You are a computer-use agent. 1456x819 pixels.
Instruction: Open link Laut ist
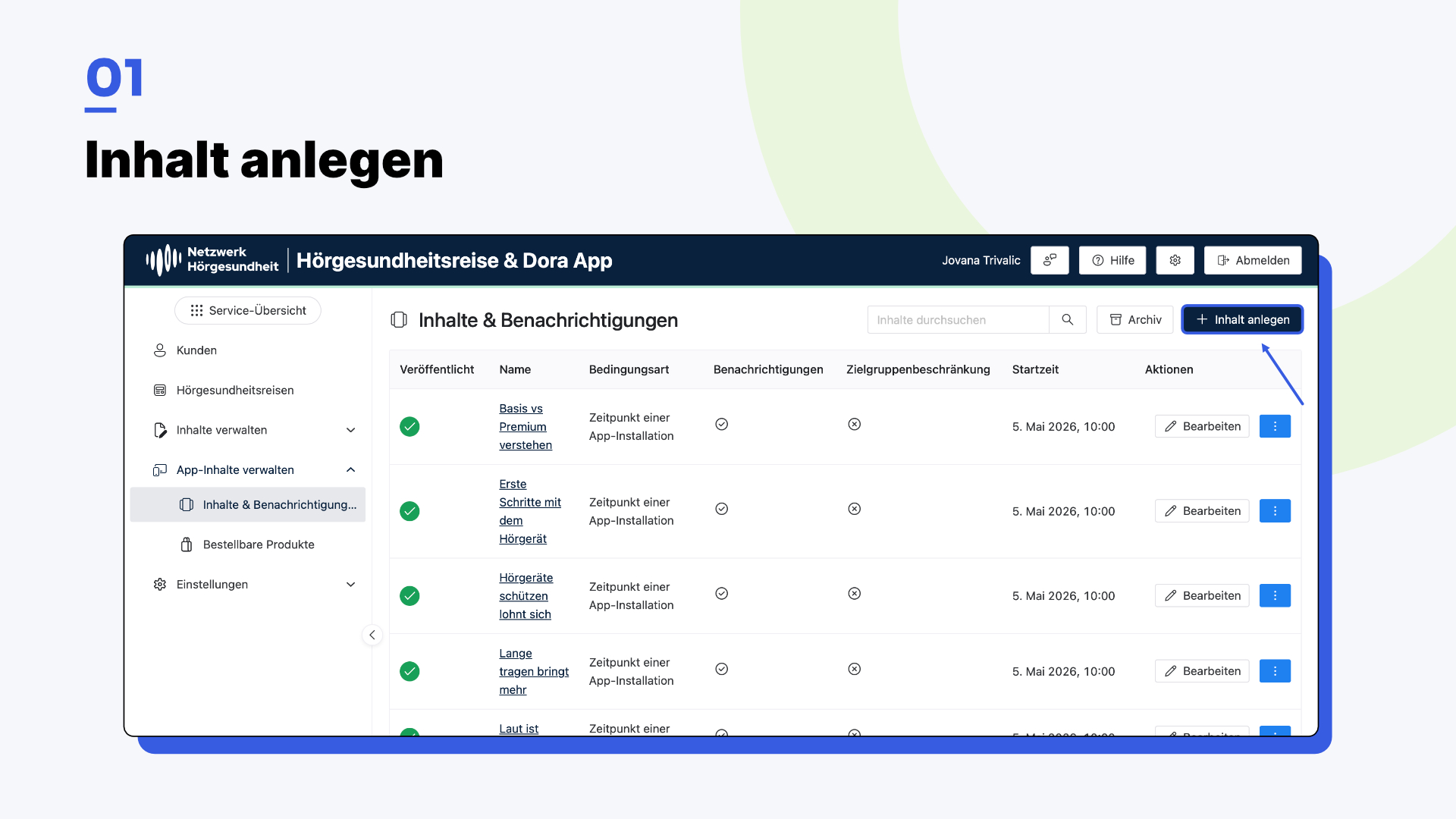click(519, 729)
